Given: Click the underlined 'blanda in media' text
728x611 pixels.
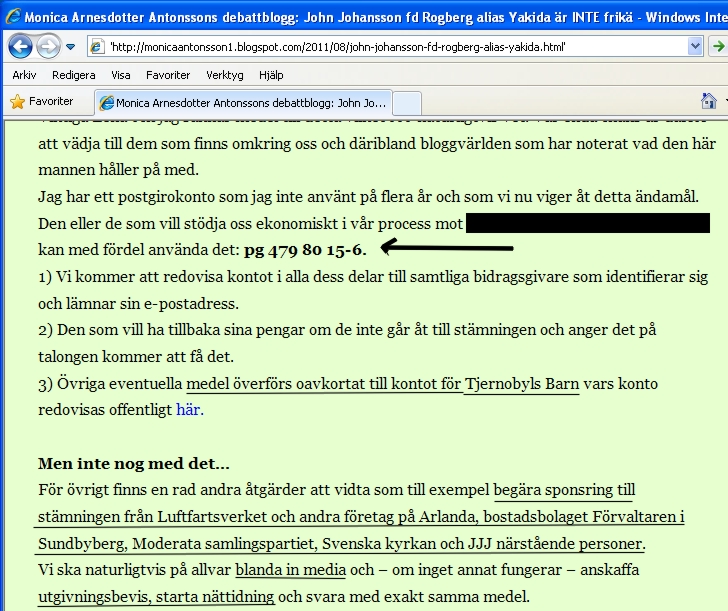Looking at the screenshot, I should pos(291,570).
